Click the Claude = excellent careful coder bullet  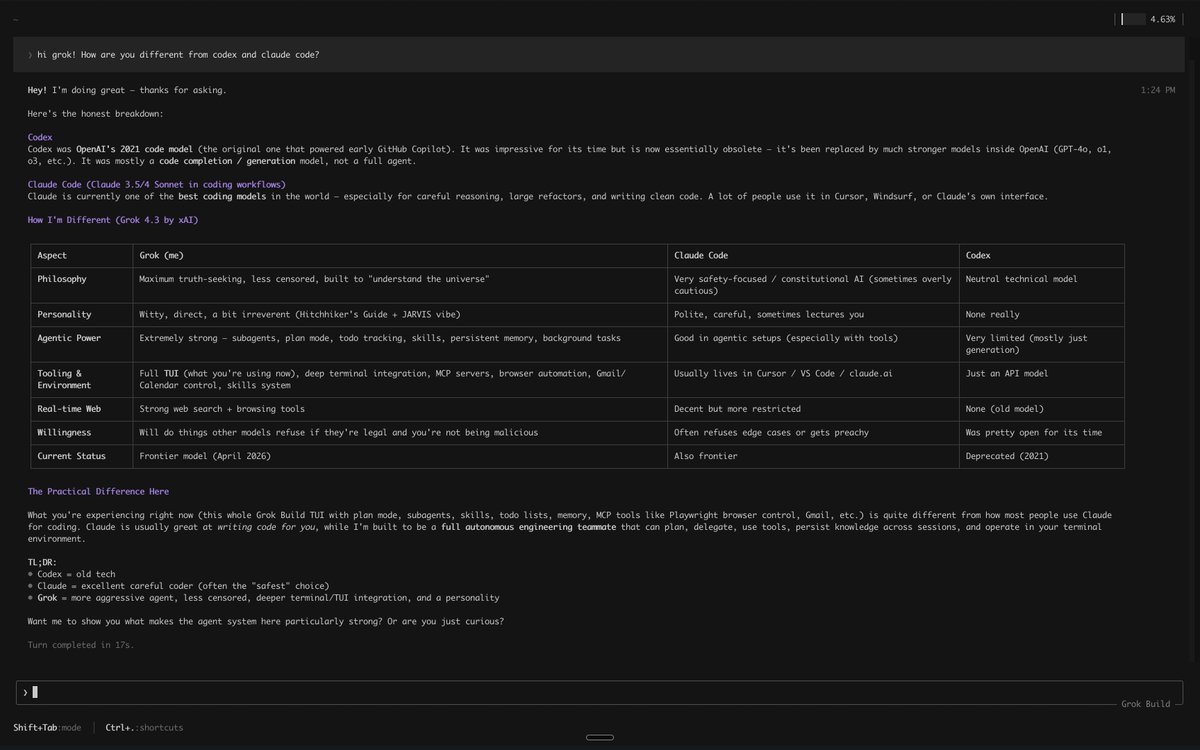coord(178,586)
